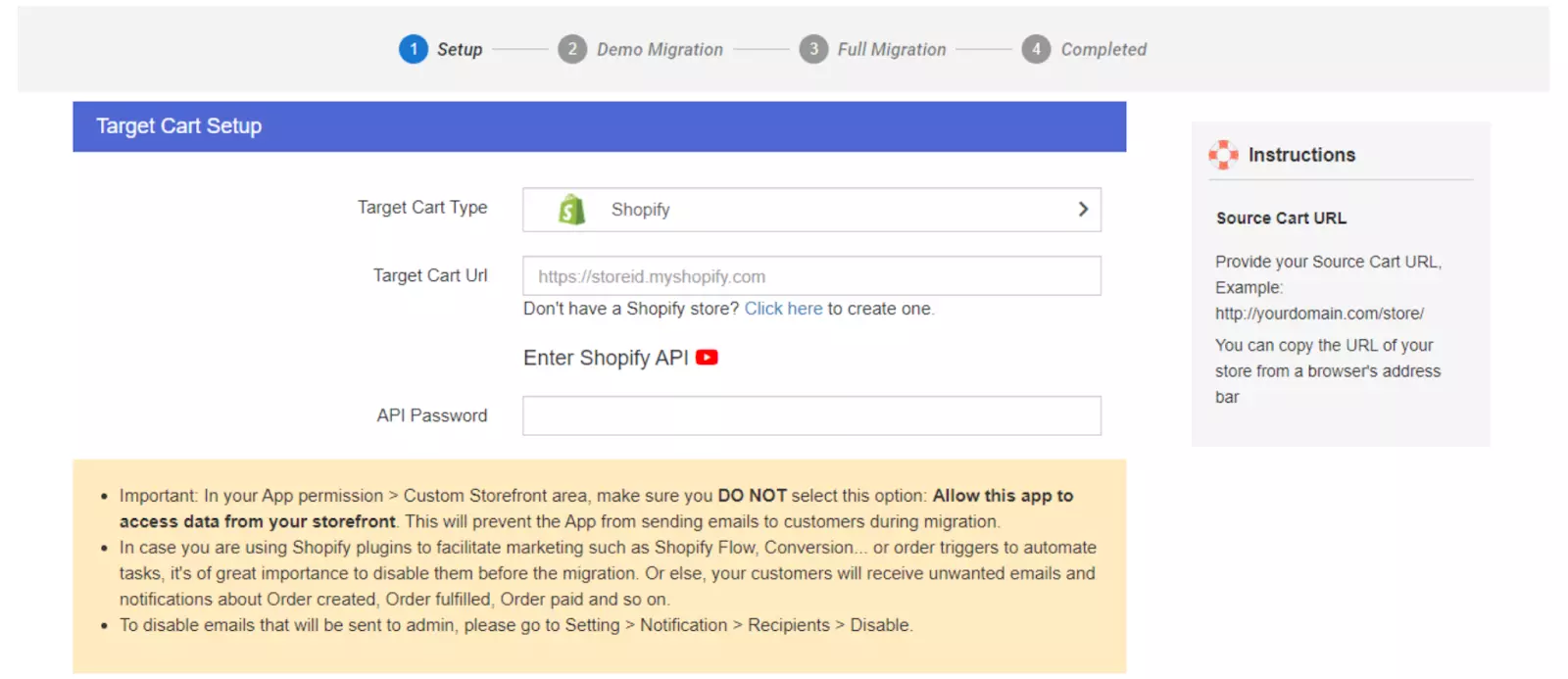The image size is (1568, 679).
Task: Click 'Don't have a Shopify store?' text
Action: point(631,309)
